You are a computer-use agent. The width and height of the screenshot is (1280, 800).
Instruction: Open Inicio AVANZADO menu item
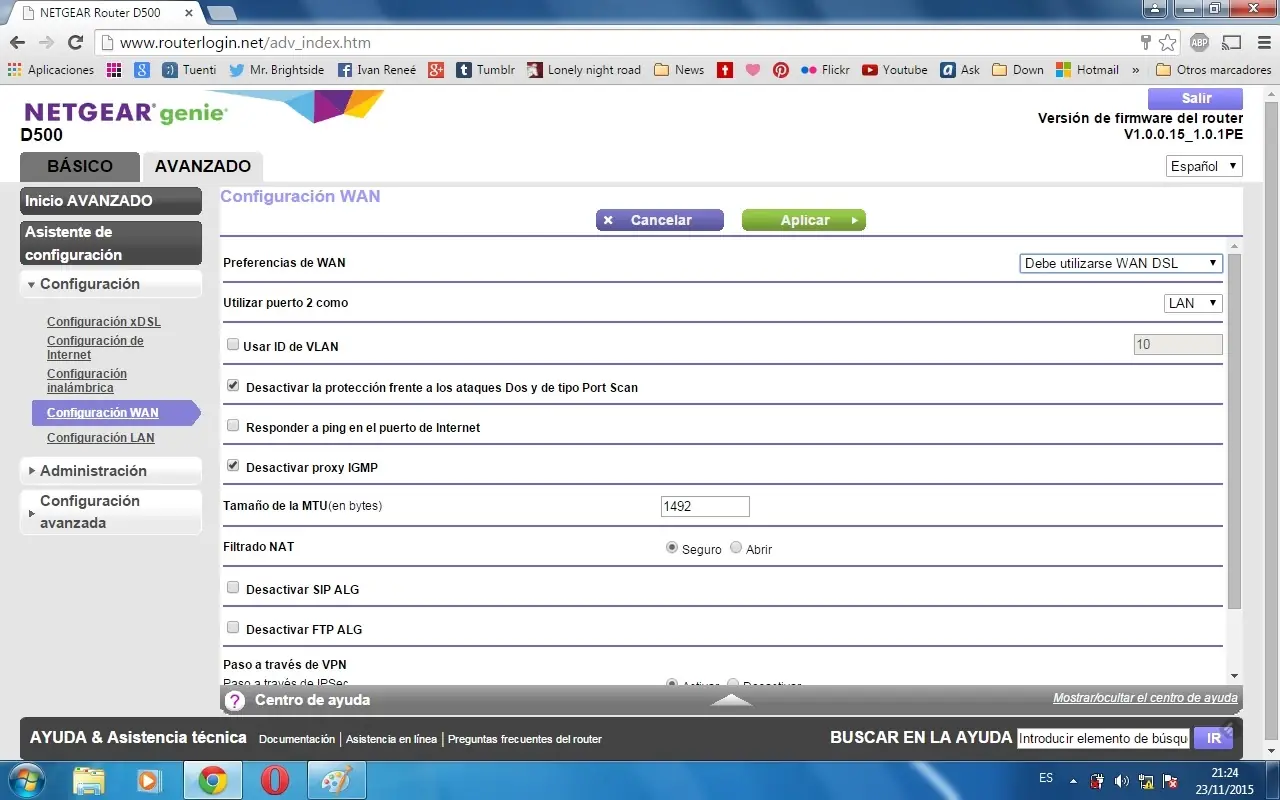tap(111, 201)
